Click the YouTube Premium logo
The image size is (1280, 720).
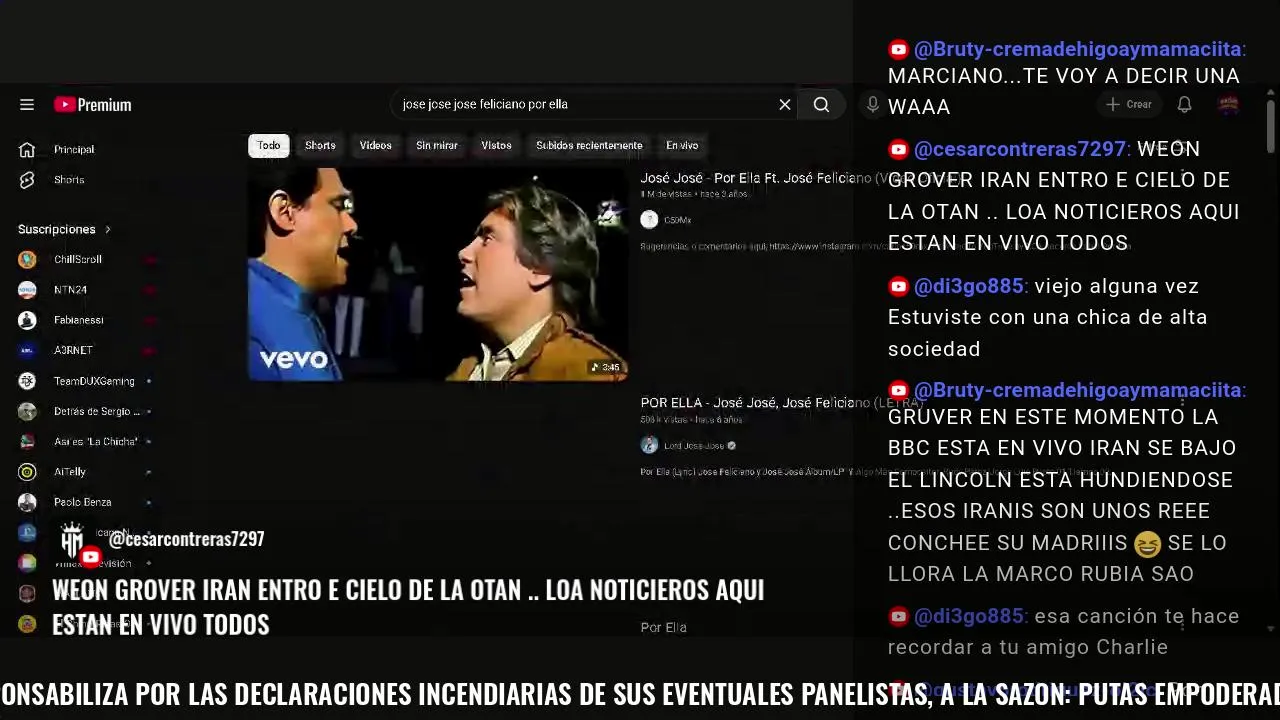click(x=93, y=105)
